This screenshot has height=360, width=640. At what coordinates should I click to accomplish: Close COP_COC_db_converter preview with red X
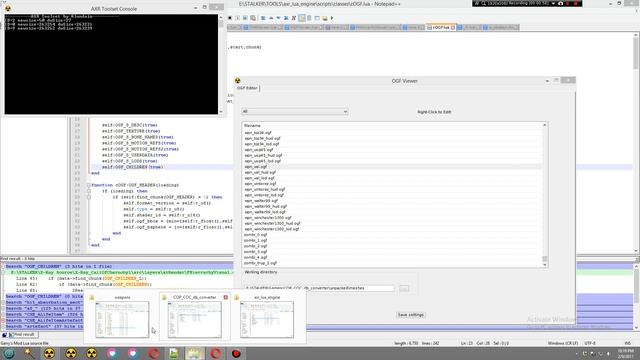225,297
